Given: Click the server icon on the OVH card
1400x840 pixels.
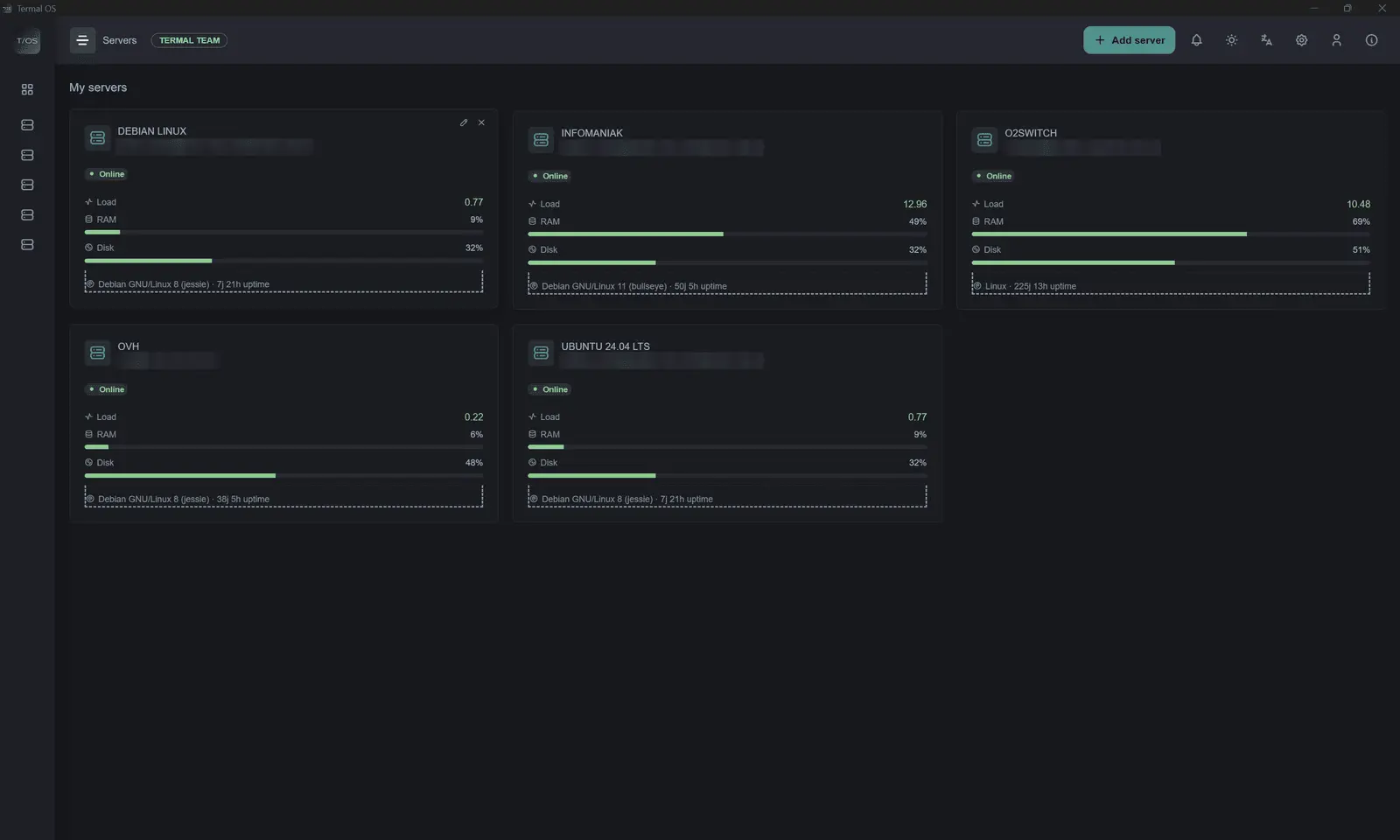Looking at the screenshot, I should coord(97,353).
